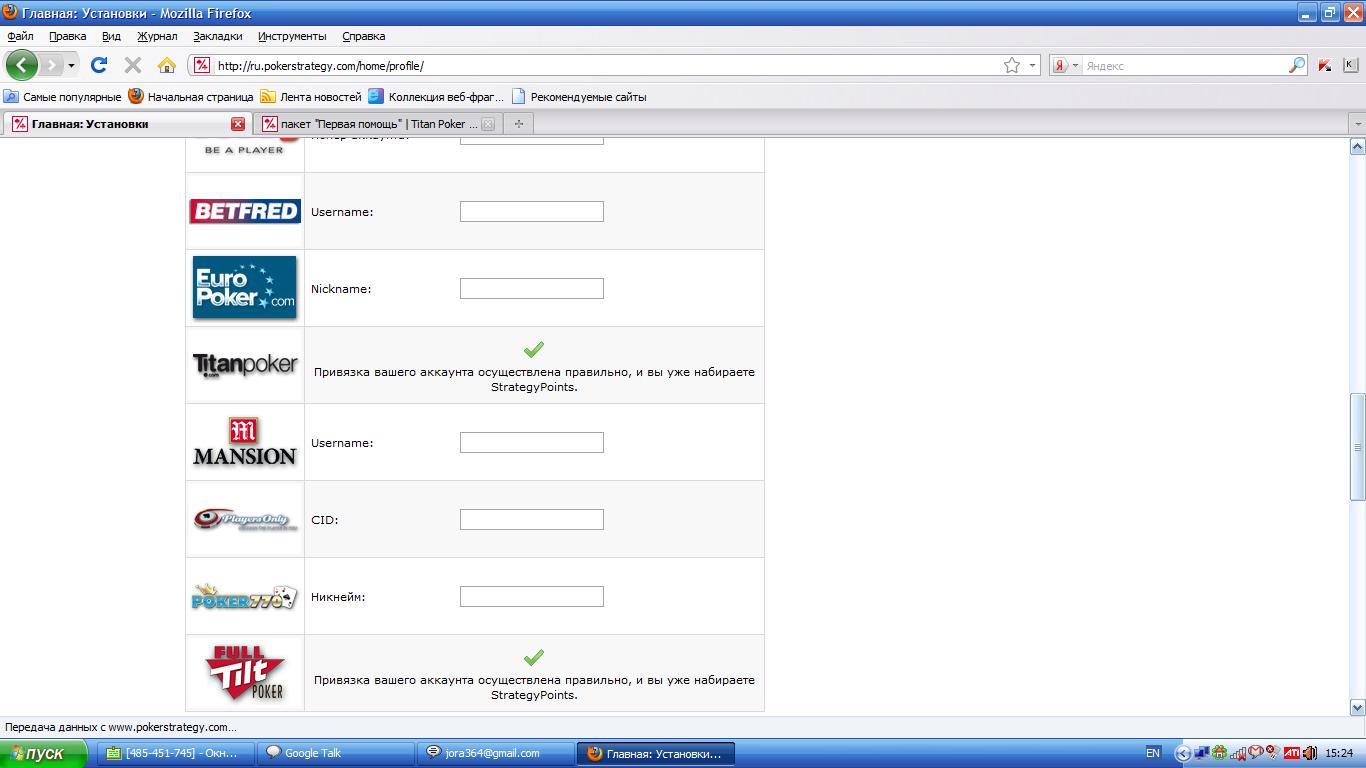This screenshot has height=768, width=1366.
Task: Click the Kaspersky virtual keyboard button
Action: point(1350,65)
